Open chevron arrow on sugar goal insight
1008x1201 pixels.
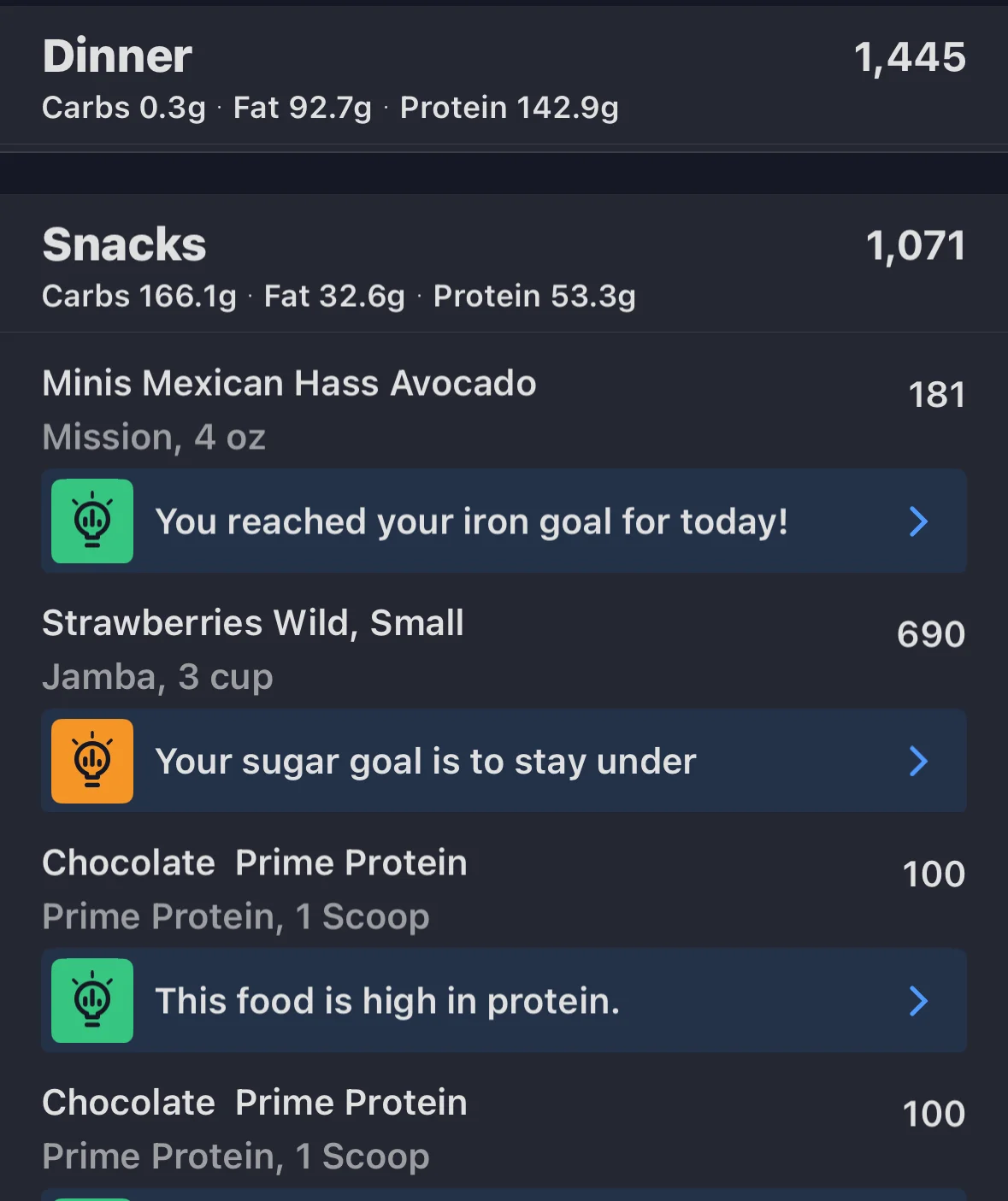(918, 761)
